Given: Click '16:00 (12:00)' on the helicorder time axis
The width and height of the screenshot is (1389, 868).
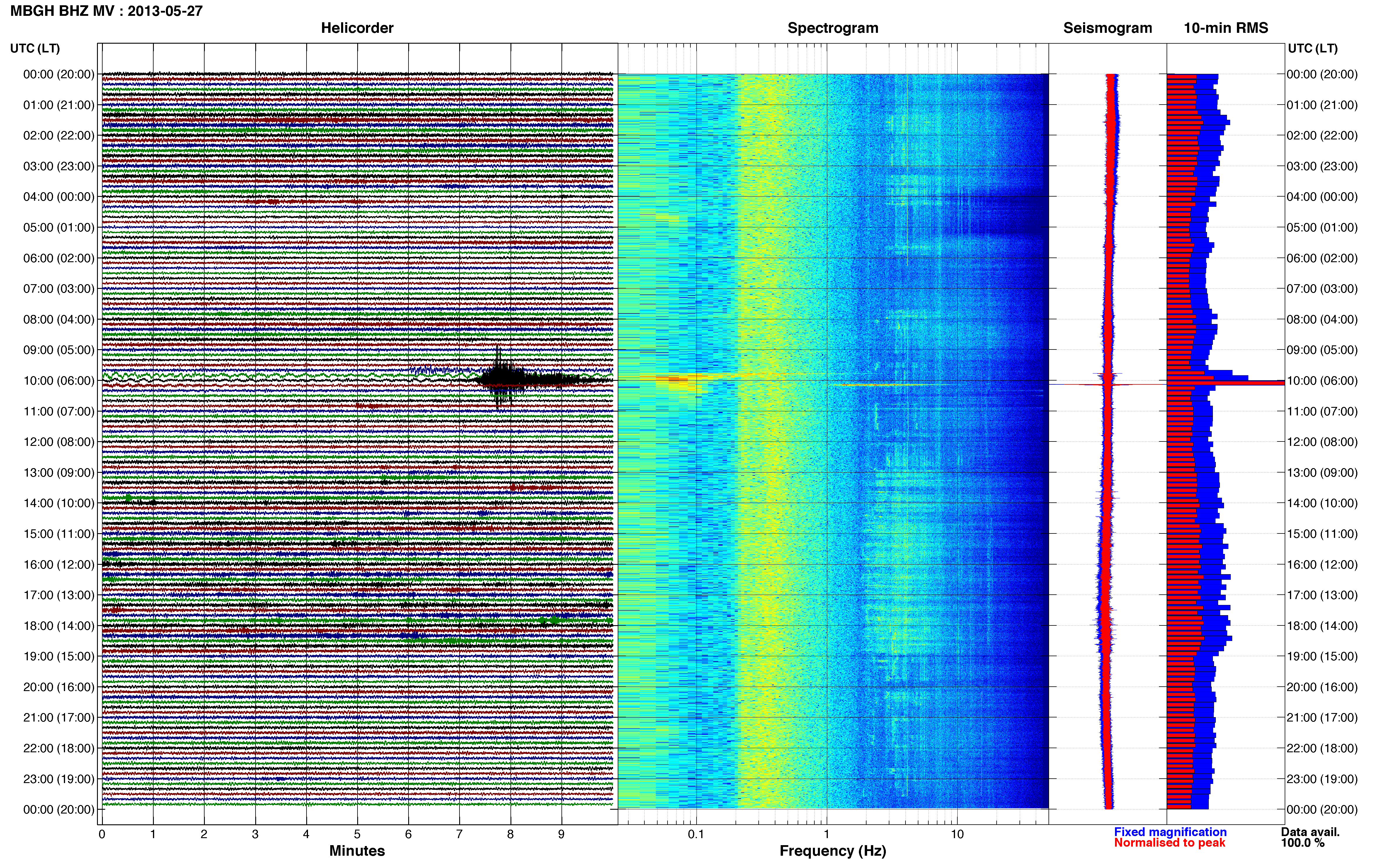Looking at the screenshot, I should click(x=59, y=564).
